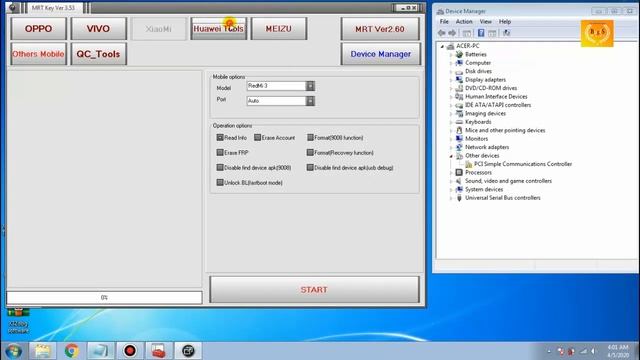Click the ACER-PC computer root icon
This screenshot has width=640, height=360.
[451, 46]
